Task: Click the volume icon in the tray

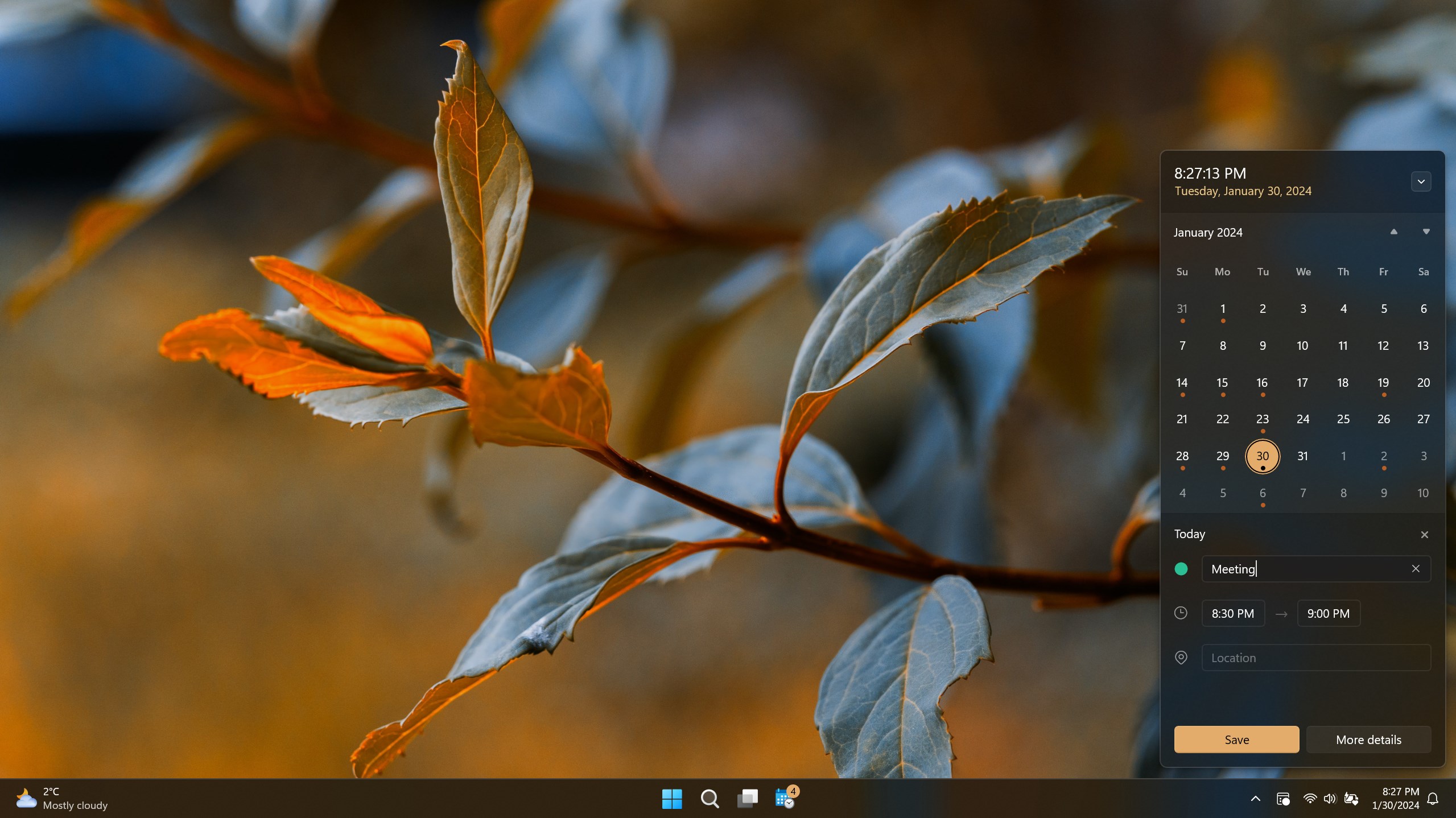Action: click(x=1329, y=798)
